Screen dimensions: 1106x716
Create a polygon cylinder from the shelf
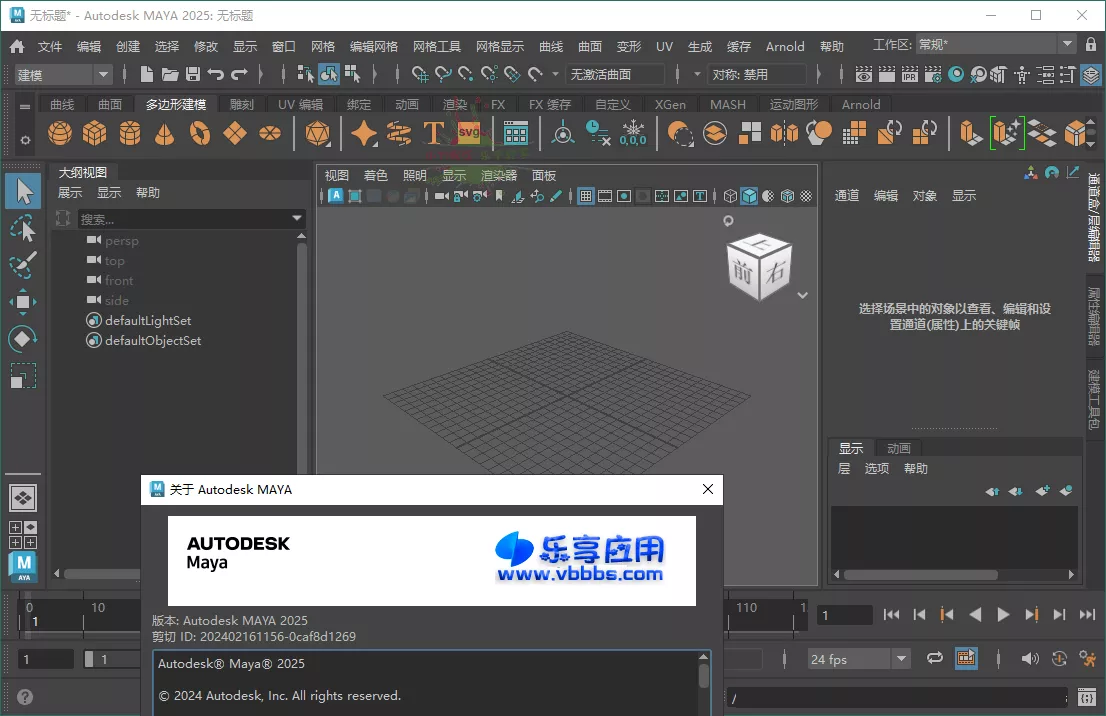(x=128, y=132)
